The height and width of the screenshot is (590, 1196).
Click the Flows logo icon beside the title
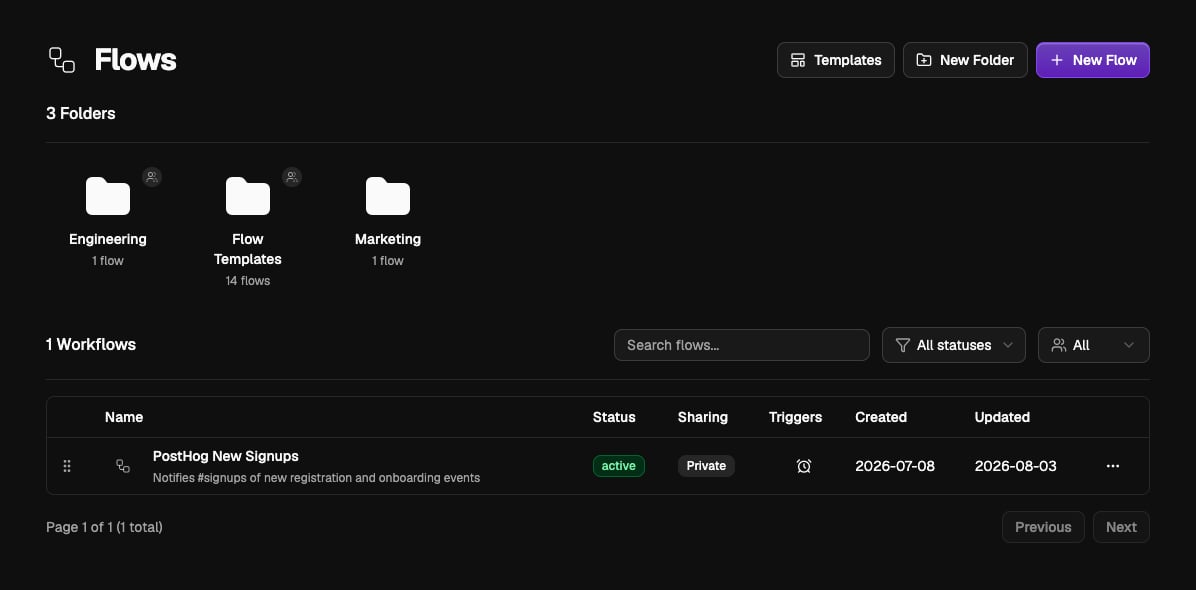pos(62,59)
